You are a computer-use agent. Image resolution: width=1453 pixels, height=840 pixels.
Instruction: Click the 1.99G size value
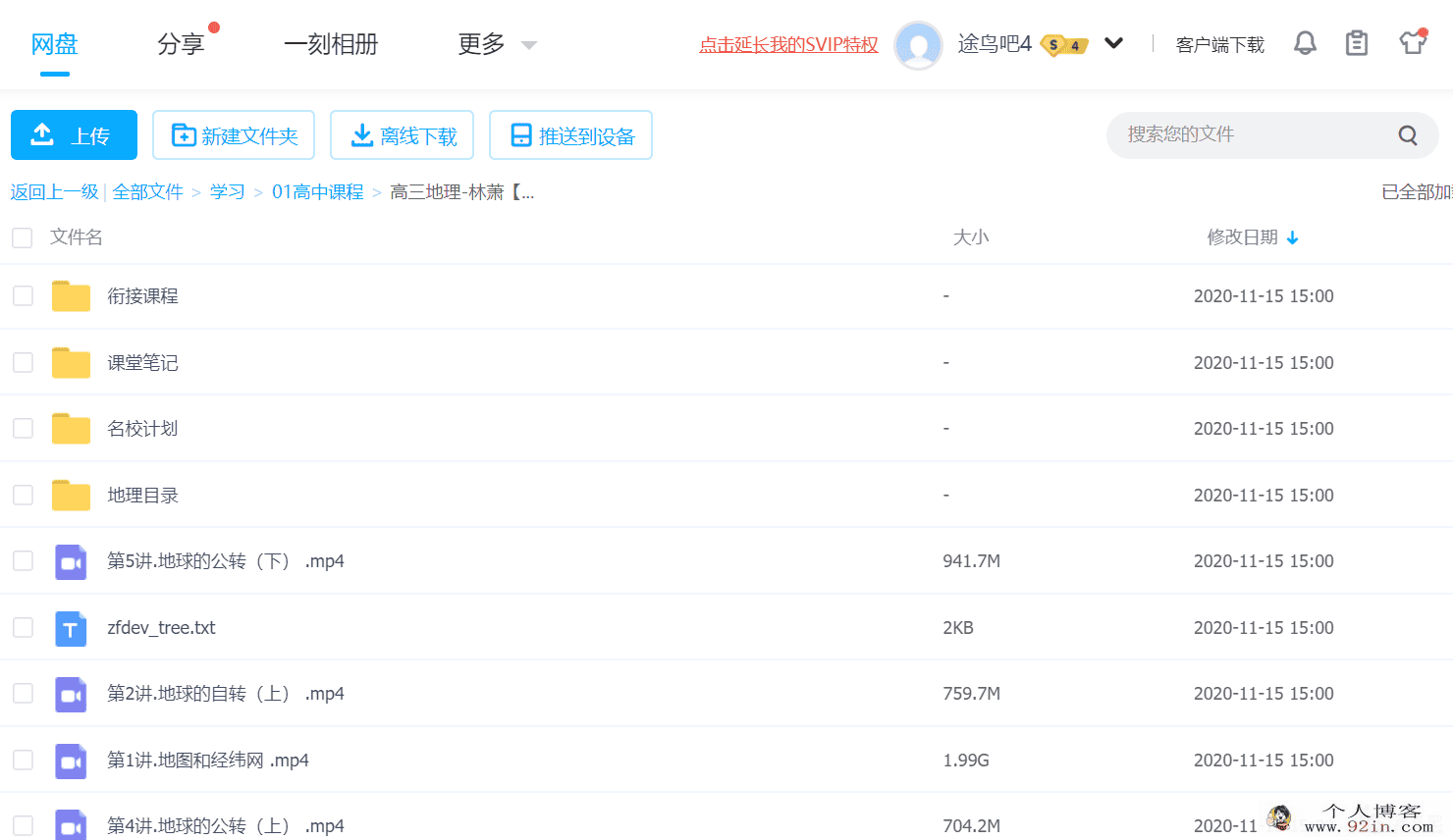point(966,761)
